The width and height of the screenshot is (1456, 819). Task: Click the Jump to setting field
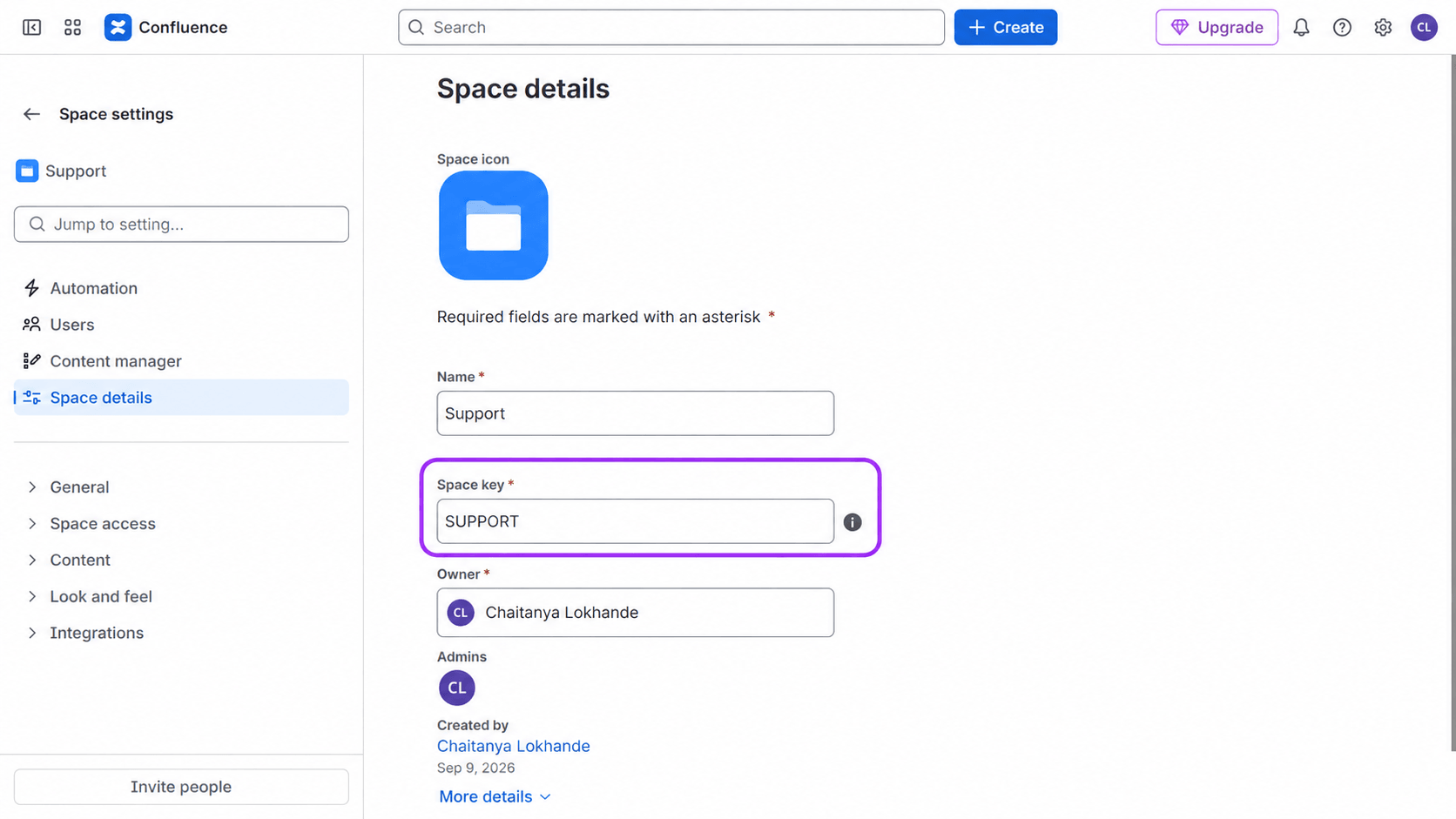coord(181,225)
